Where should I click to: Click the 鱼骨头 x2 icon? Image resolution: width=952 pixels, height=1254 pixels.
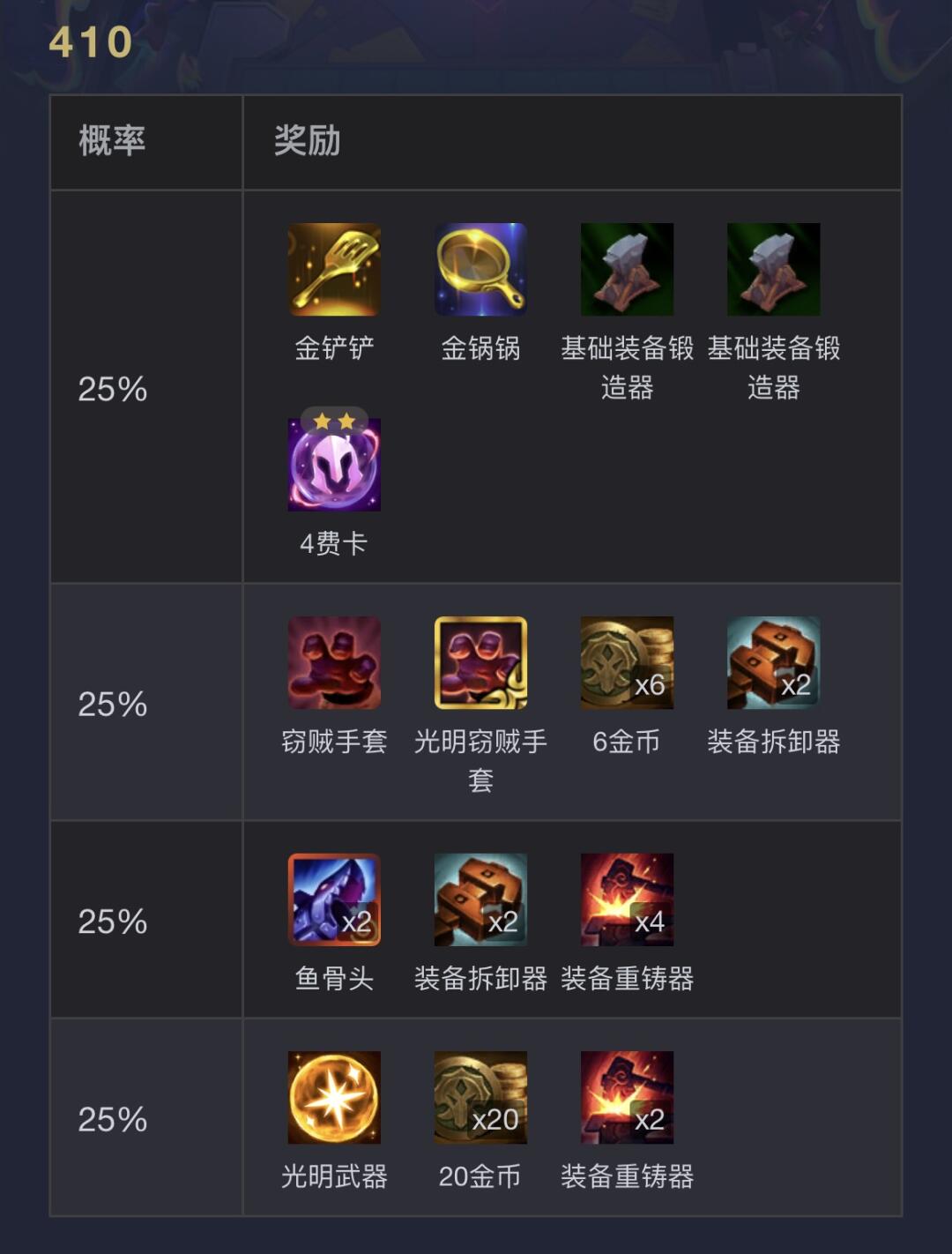pos(334,899)
